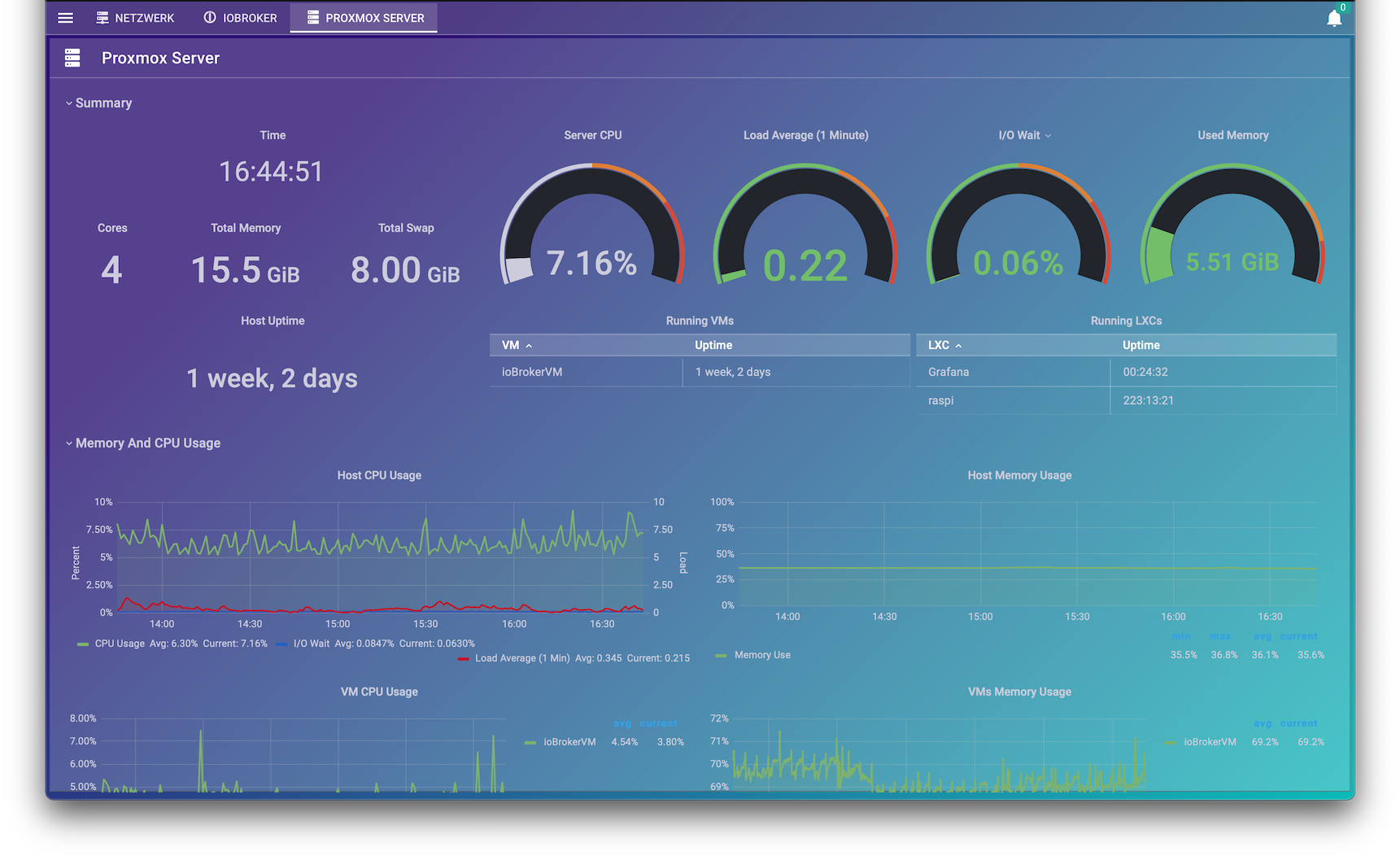Click the server icon beside the Proxmox Server title
This screenshot has width=1400, height=860.
point(72,58)
